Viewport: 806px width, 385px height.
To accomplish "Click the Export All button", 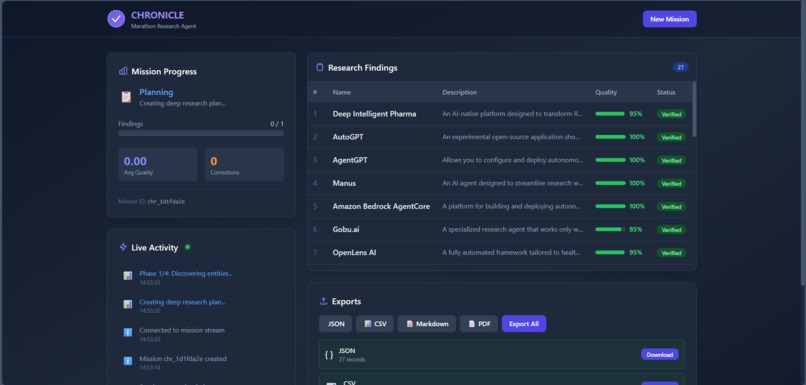I will click(x=524, y=324).
